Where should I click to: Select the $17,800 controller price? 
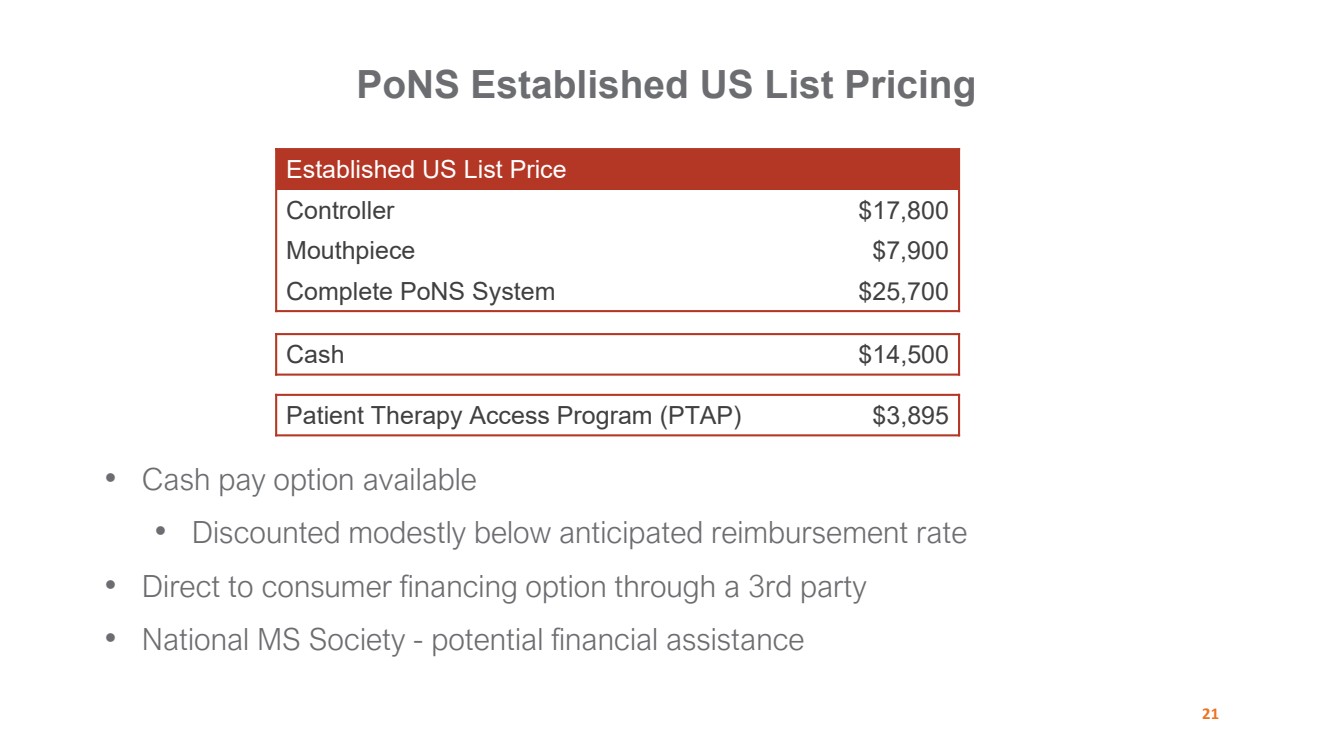(x=903, y=211)
